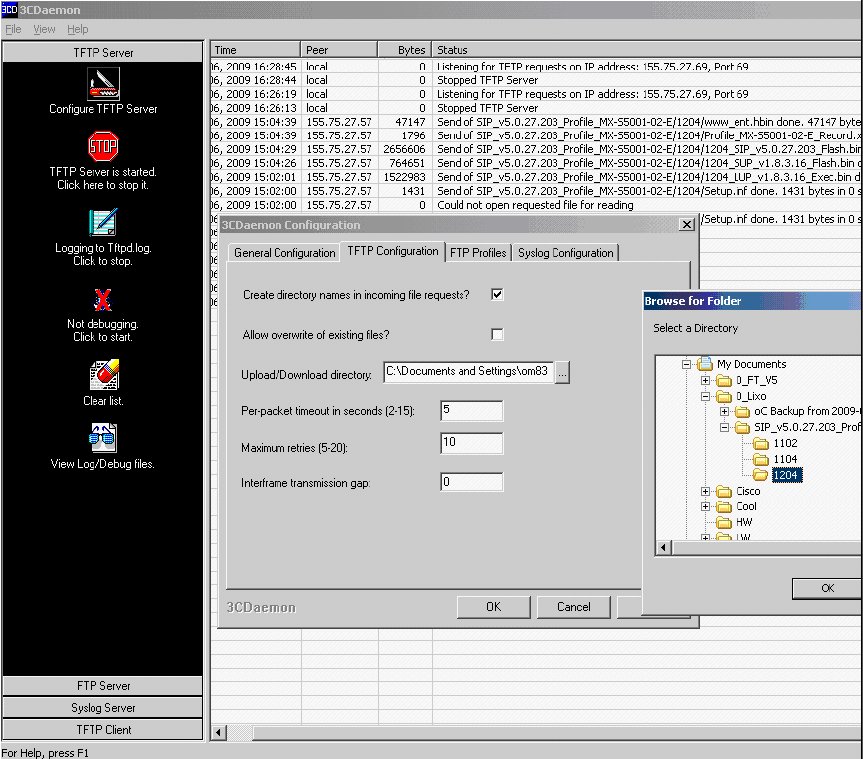Open the TFTP Server sidebar section
Viewport: 863px width, 759px height.
click(103, 53)
